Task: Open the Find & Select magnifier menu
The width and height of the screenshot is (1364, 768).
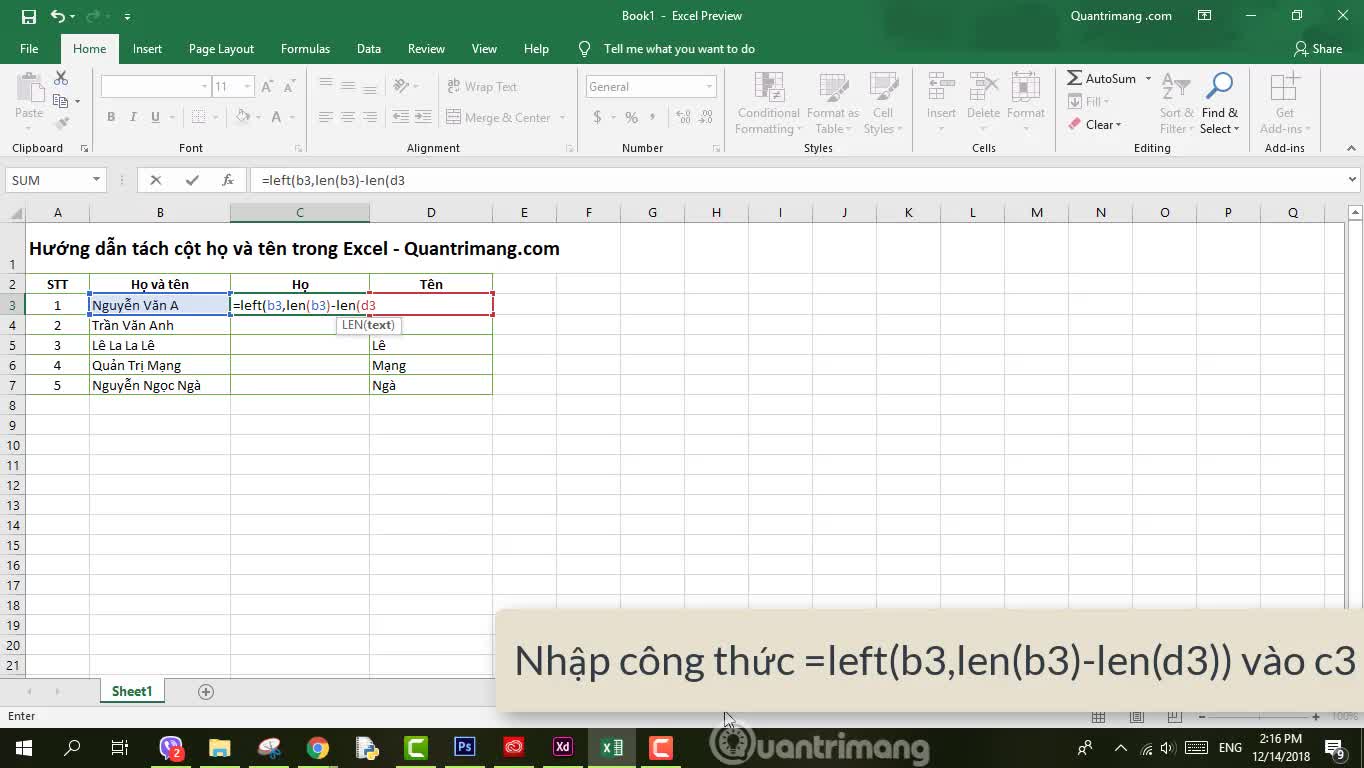Action: click(x=1219, y=103)
